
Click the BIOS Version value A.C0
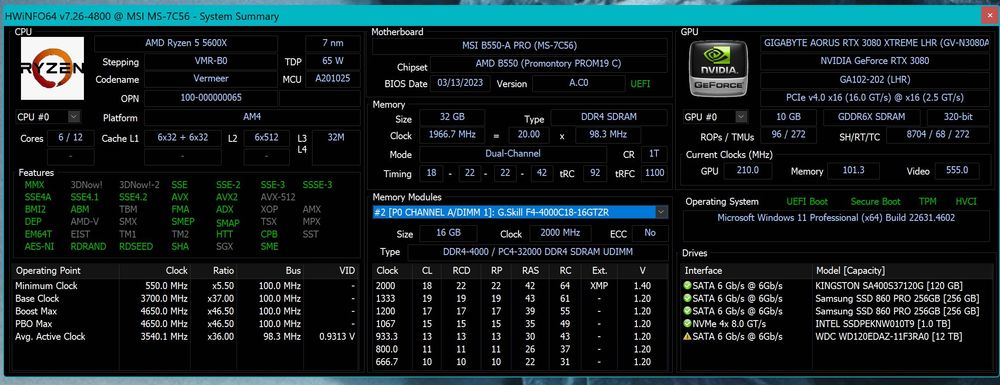(578, 84)
